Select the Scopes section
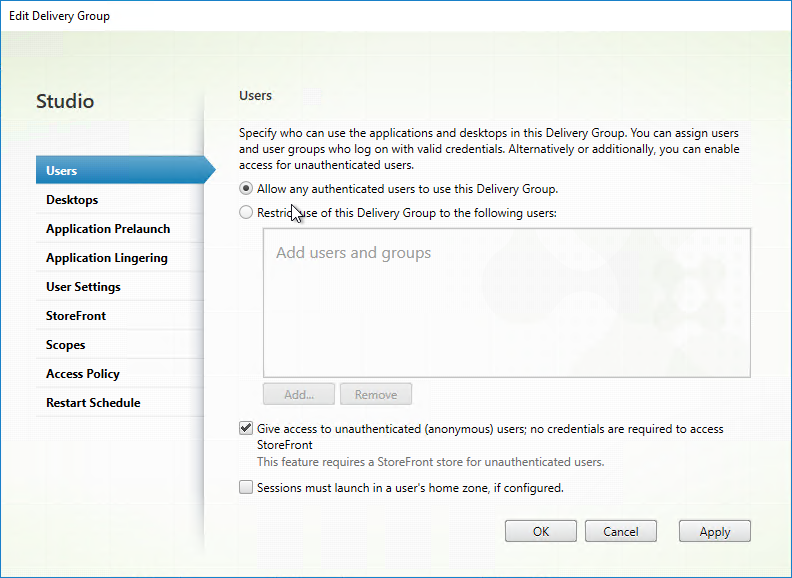Viewport: 792px width, 578px height. tap(120, 345)
